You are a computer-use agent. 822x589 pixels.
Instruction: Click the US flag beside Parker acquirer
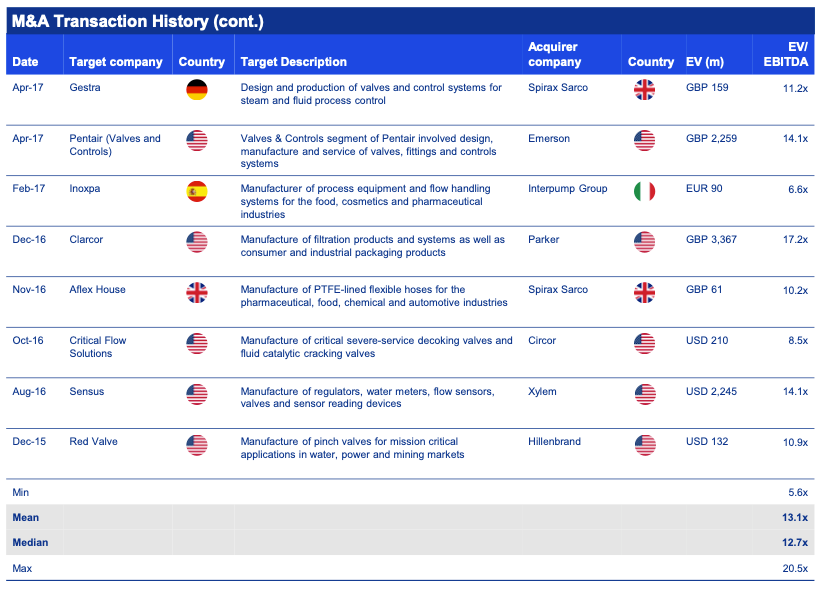[644, 242]
